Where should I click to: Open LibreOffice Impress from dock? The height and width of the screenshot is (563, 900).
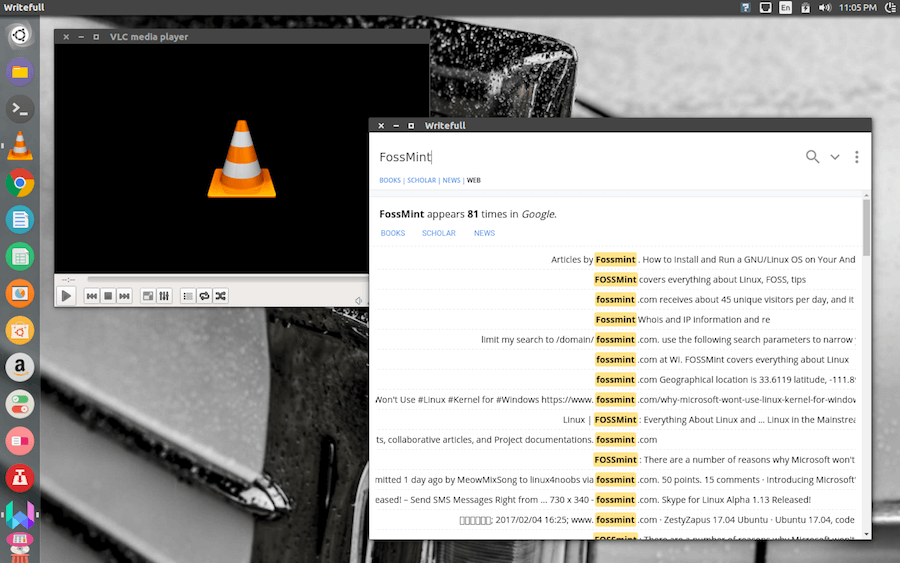(x=20, y=293)
